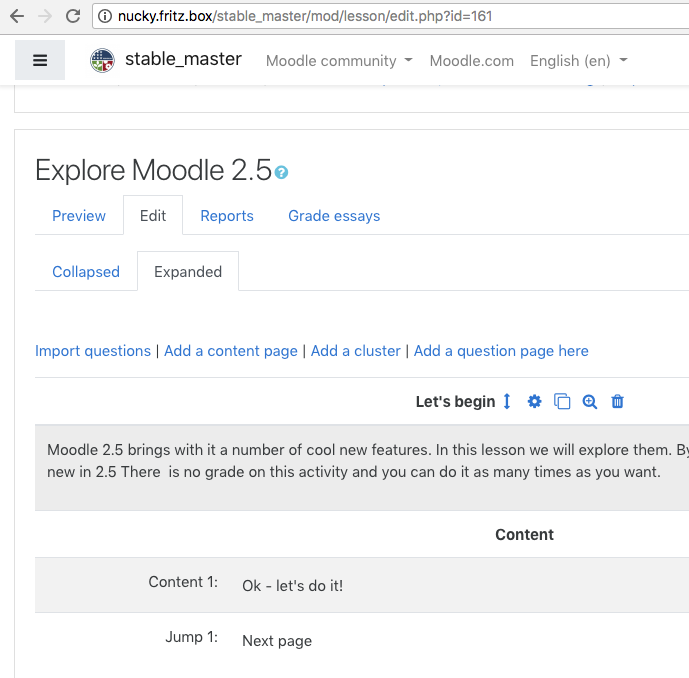
Task: Open help icon next to Explore Moodle 2.5
Action: click(x=281, y=172)
